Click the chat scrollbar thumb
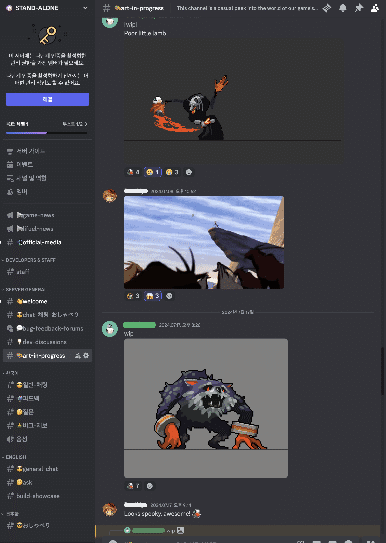This screenshot has width=386, height=543. [x=382, y=371]
